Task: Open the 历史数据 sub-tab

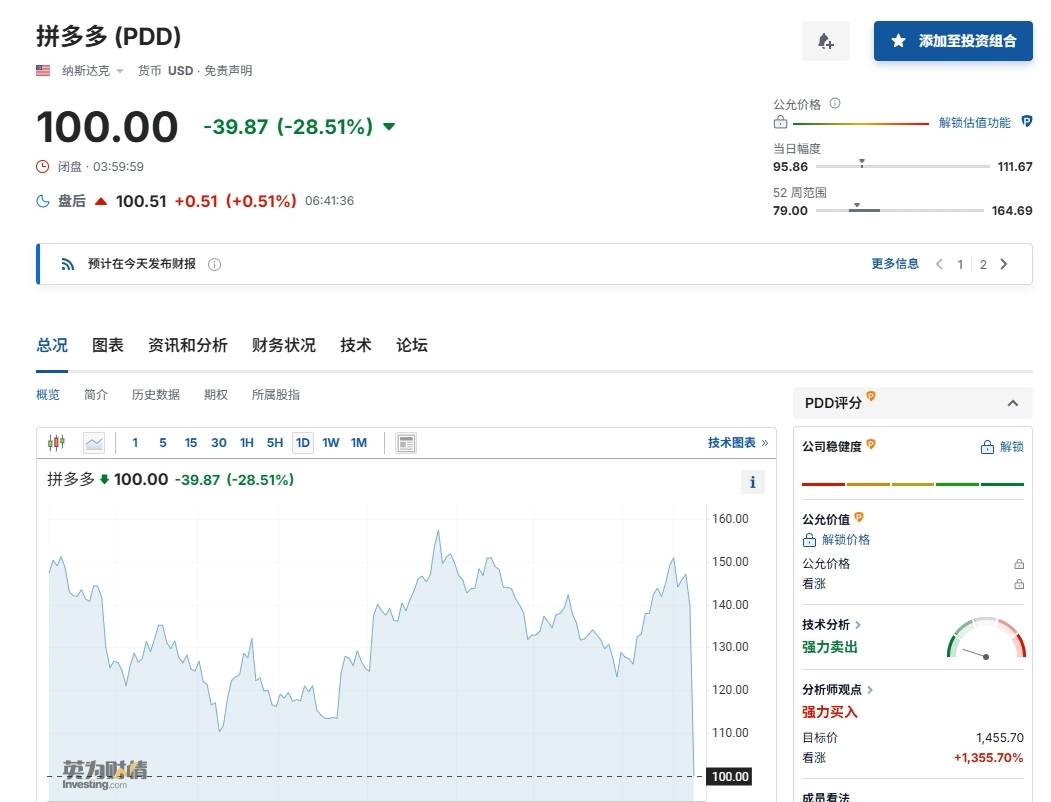Action: pyautogui.click(x=156, y=395)
